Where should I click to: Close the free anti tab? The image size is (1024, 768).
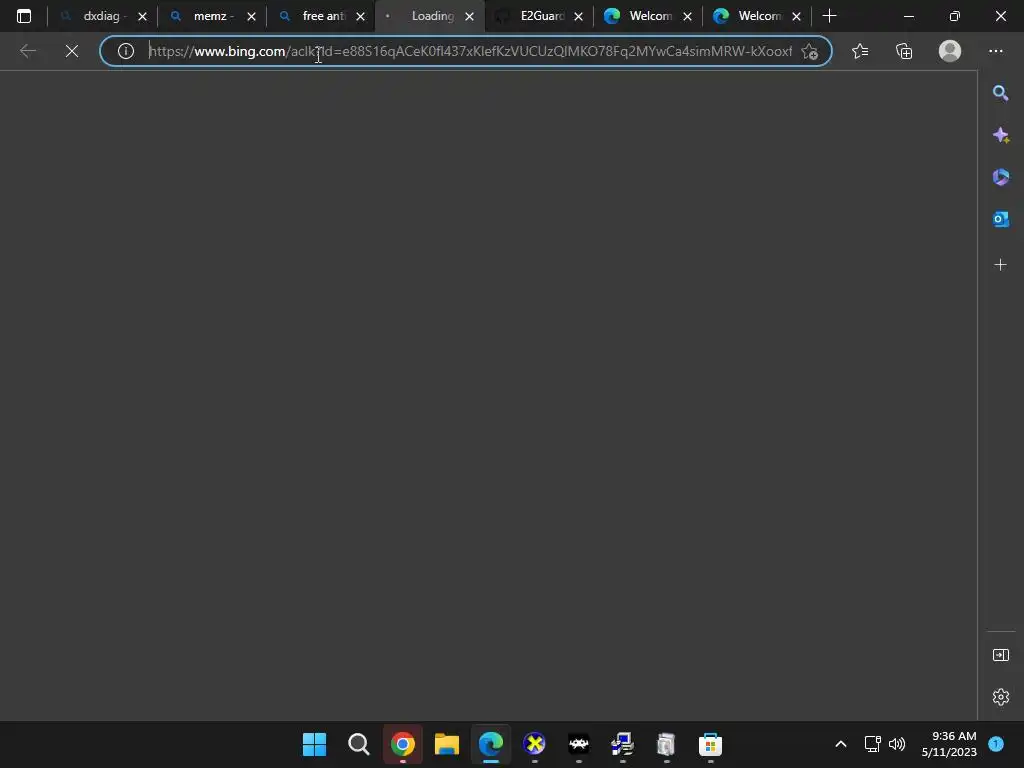tap(360, 16)
